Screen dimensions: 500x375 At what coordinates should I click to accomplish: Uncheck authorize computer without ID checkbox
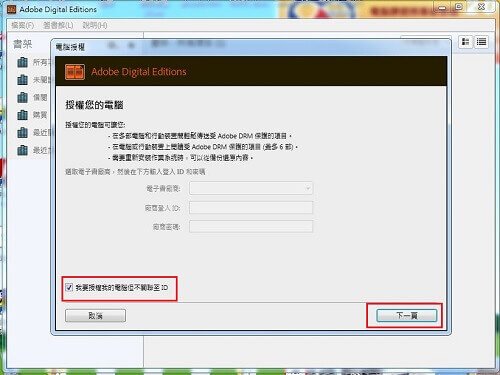pos(69,287)
